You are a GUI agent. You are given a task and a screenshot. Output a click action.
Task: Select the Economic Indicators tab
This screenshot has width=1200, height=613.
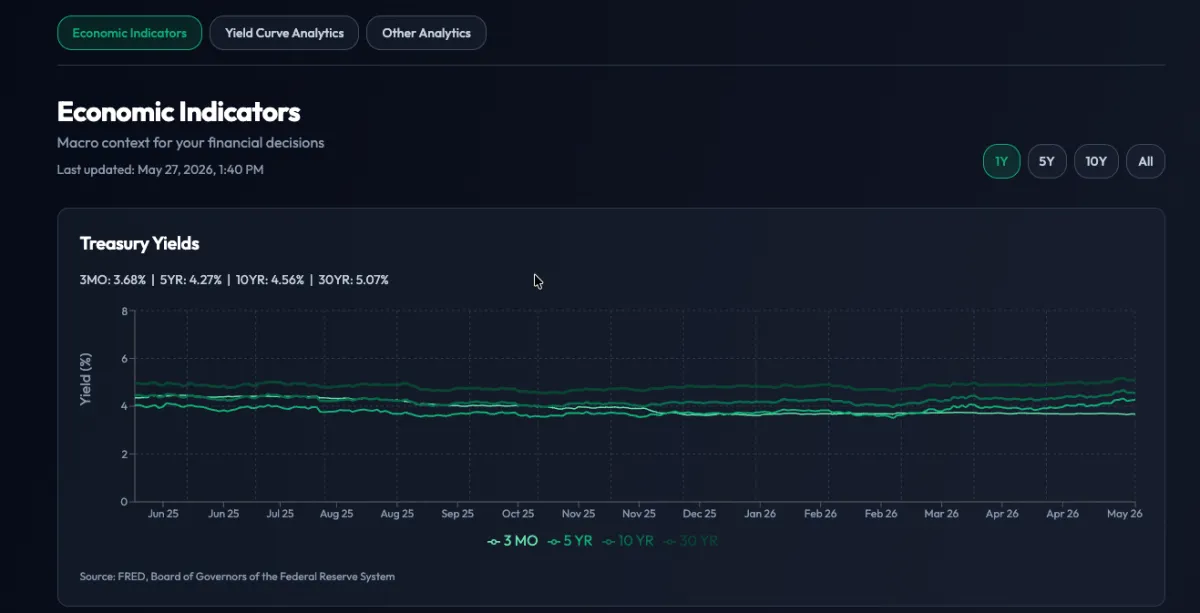[x=129, y=33]
